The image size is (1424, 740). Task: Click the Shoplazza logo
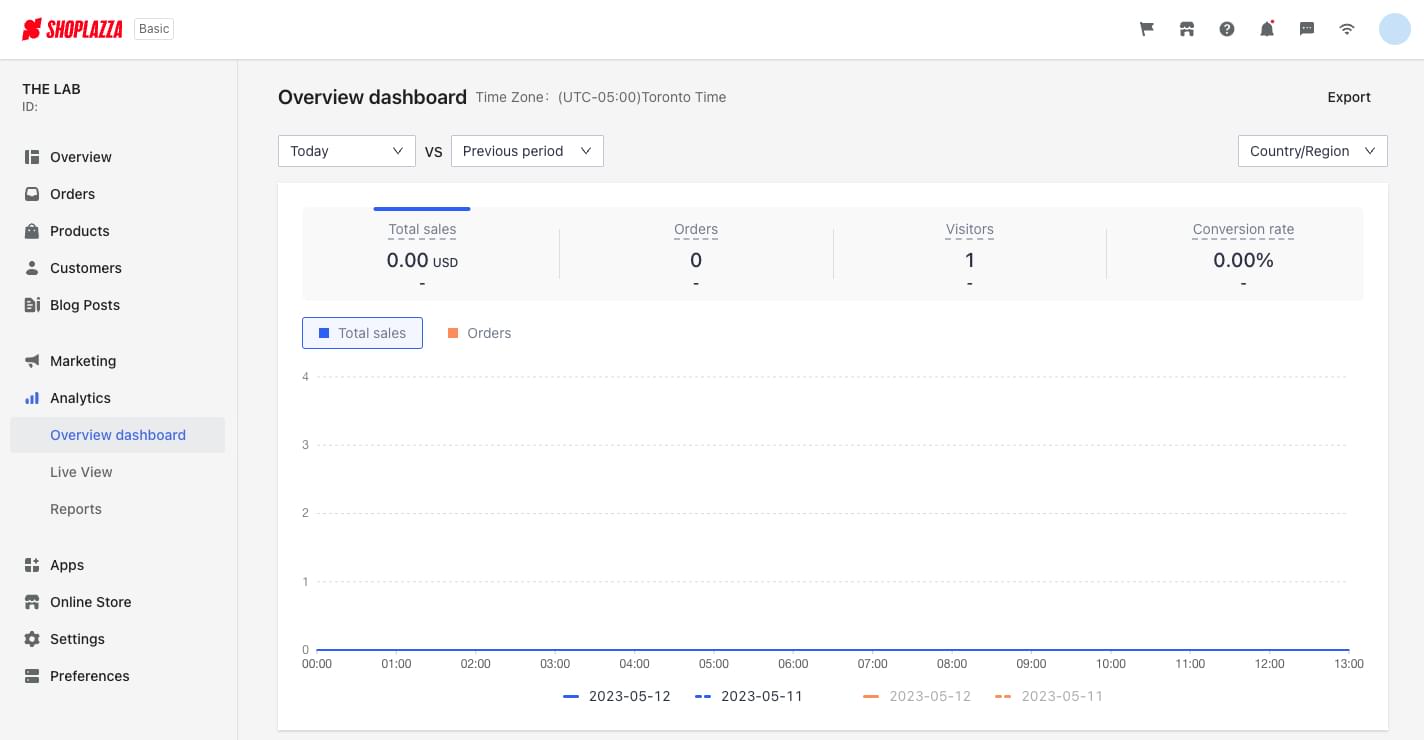(72, 29)
